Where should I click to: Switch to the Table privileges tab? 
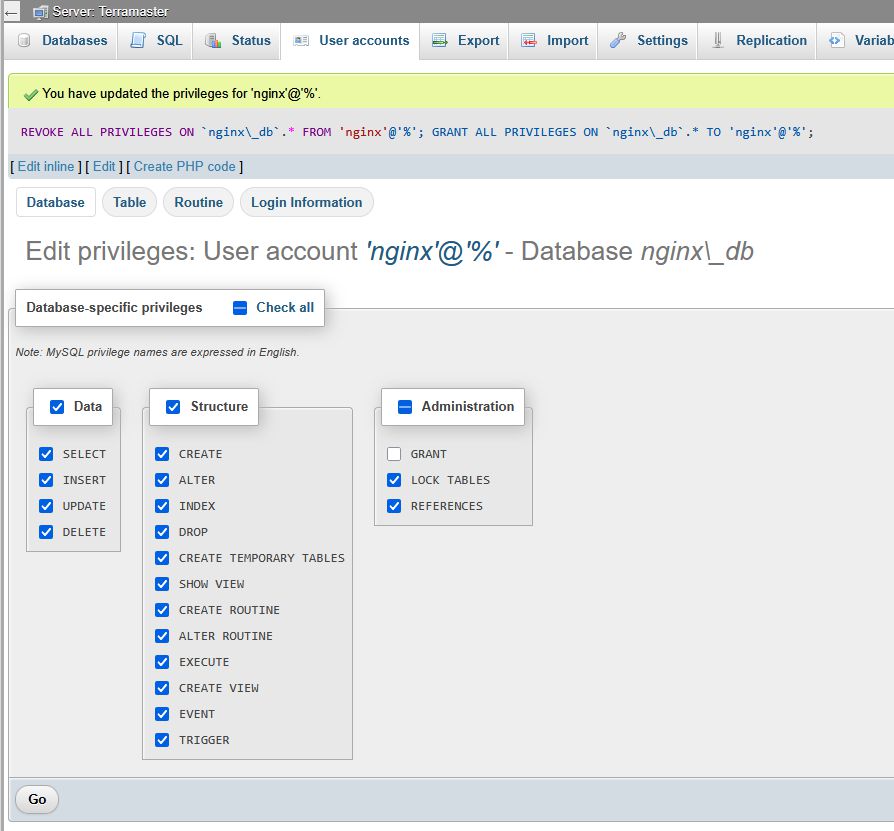[129, 202]
